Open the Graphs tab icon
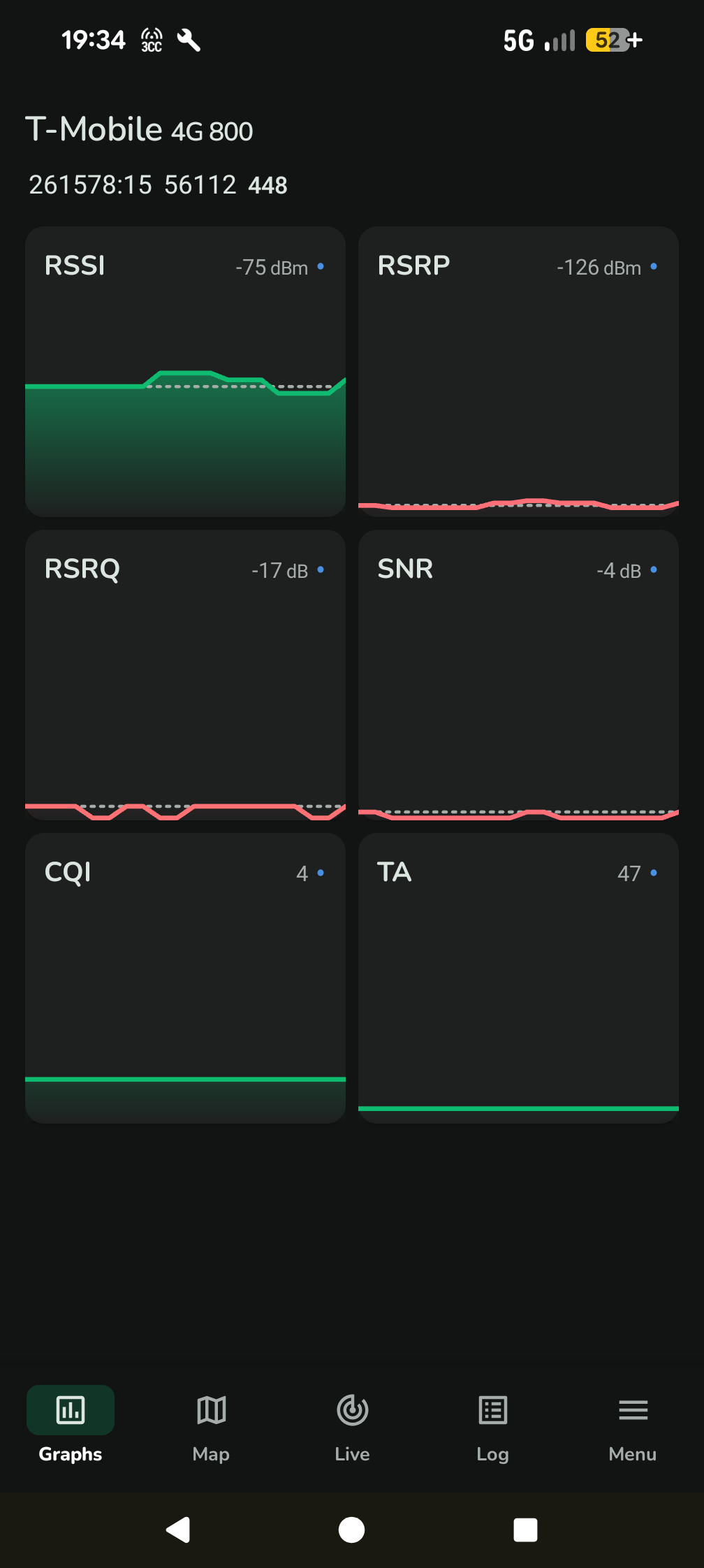The height and width of the screenshot is (1568, 704). tap(71, 1410)
